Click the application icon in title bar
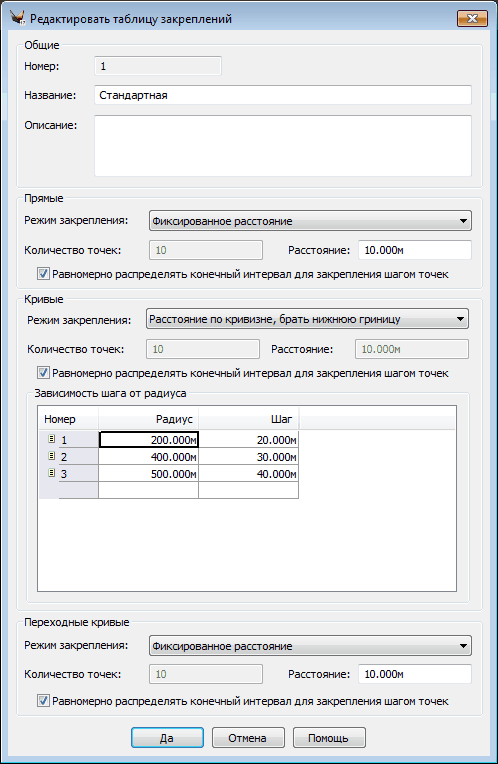The height and width of the screenshot is (764, 498). click(x=18, y=18)
